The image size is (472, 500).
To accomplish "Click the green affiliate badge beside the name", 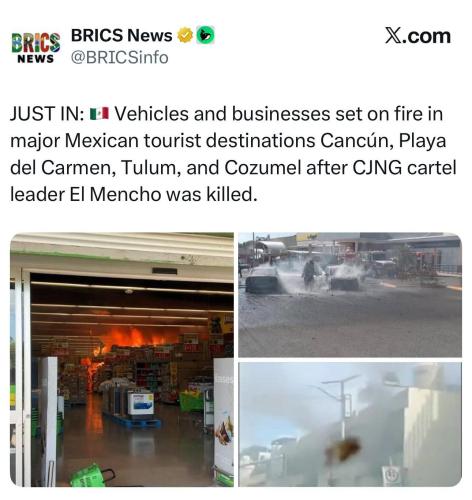I will pos(205,35).
